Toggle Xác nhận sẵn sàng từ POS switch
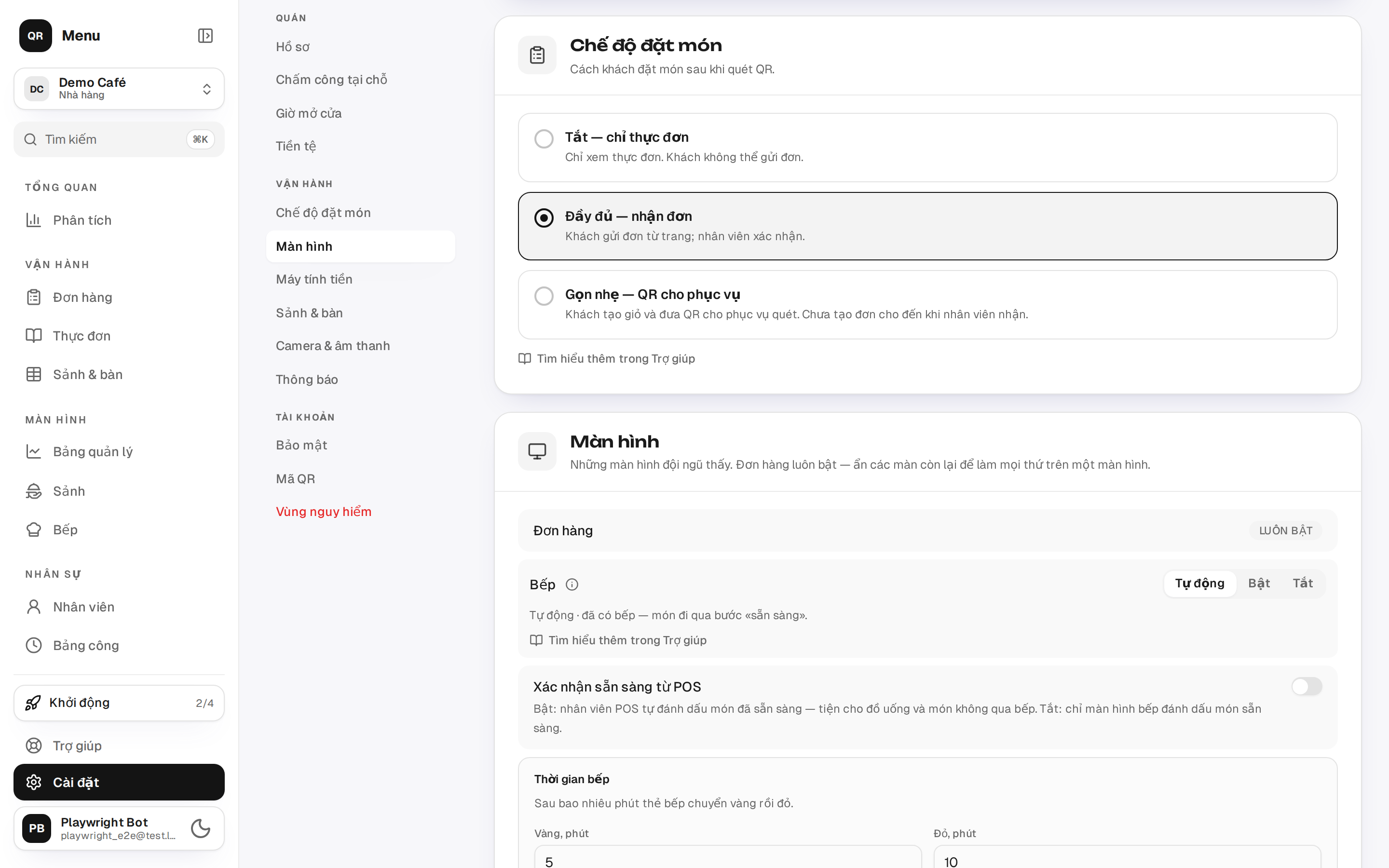Screen dimensions: 1389x868 1307,687
